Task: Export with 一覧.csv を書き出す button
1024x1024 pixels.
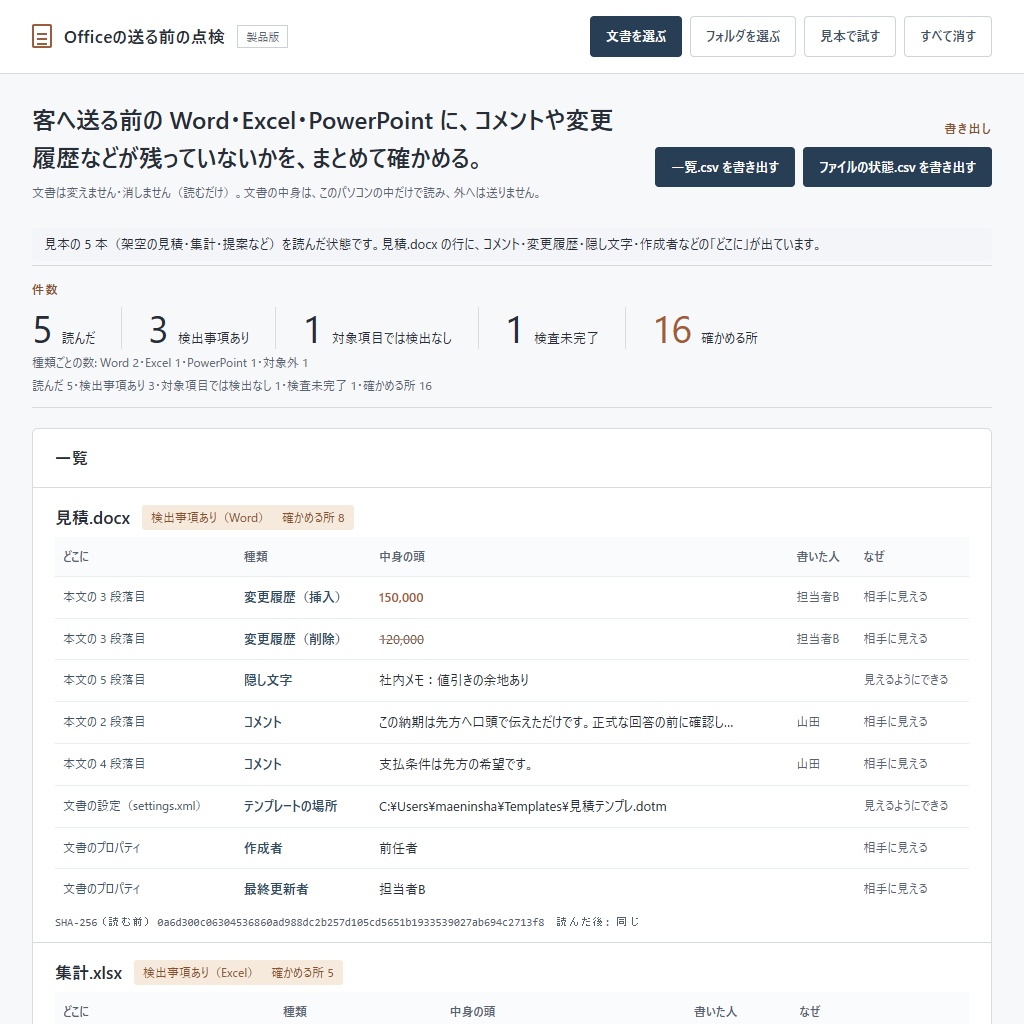Action: [x=725, y=167]
